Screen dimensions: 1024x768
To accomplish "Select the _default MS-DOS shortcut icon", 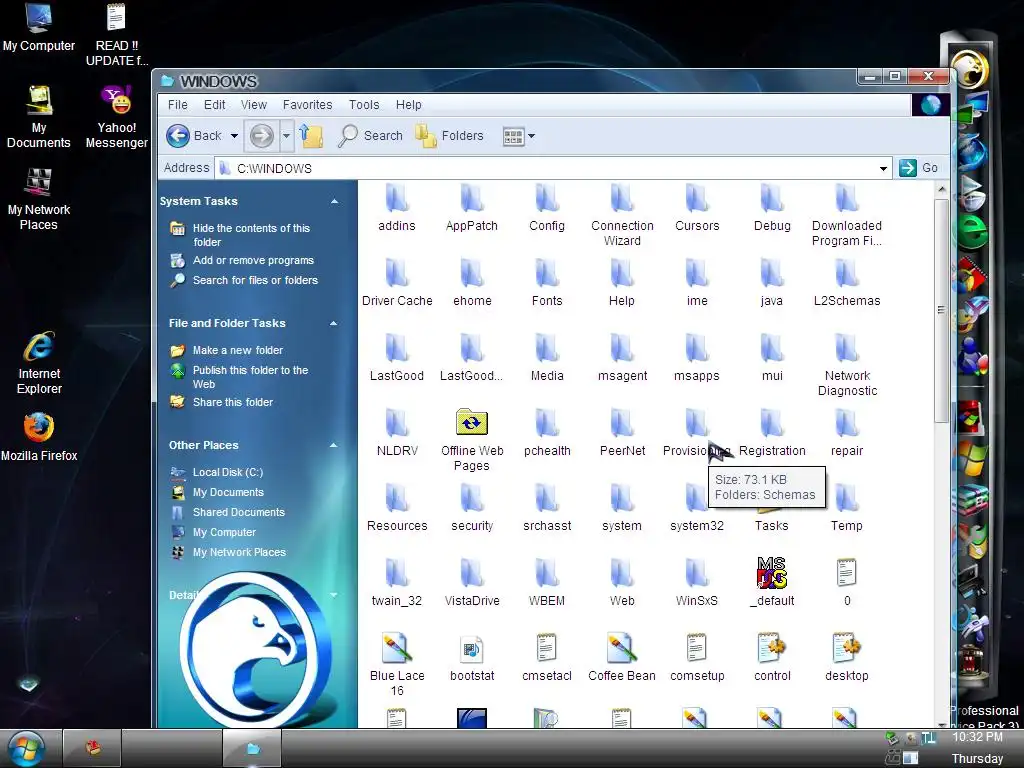I will click(772, 573).
